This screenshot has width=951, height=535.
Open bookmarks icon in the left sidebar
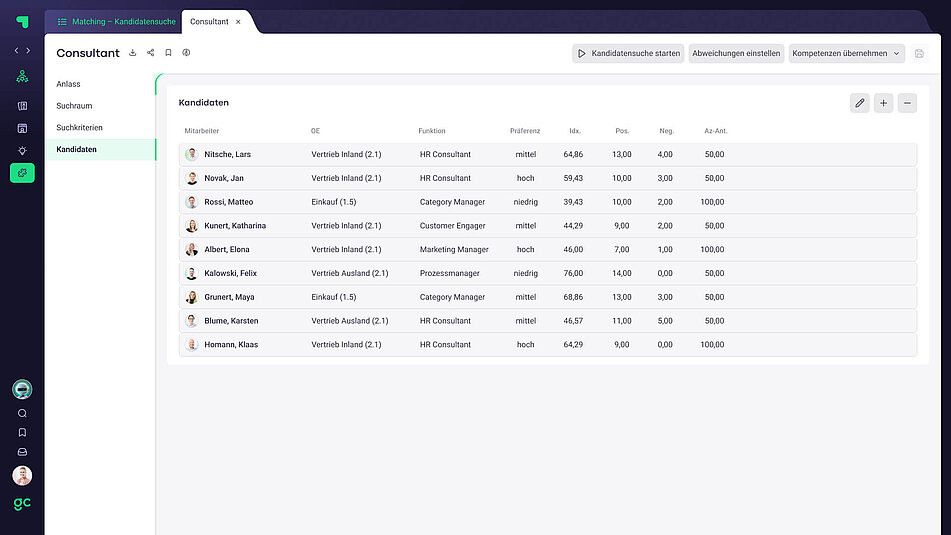click(x=22, y=432)
